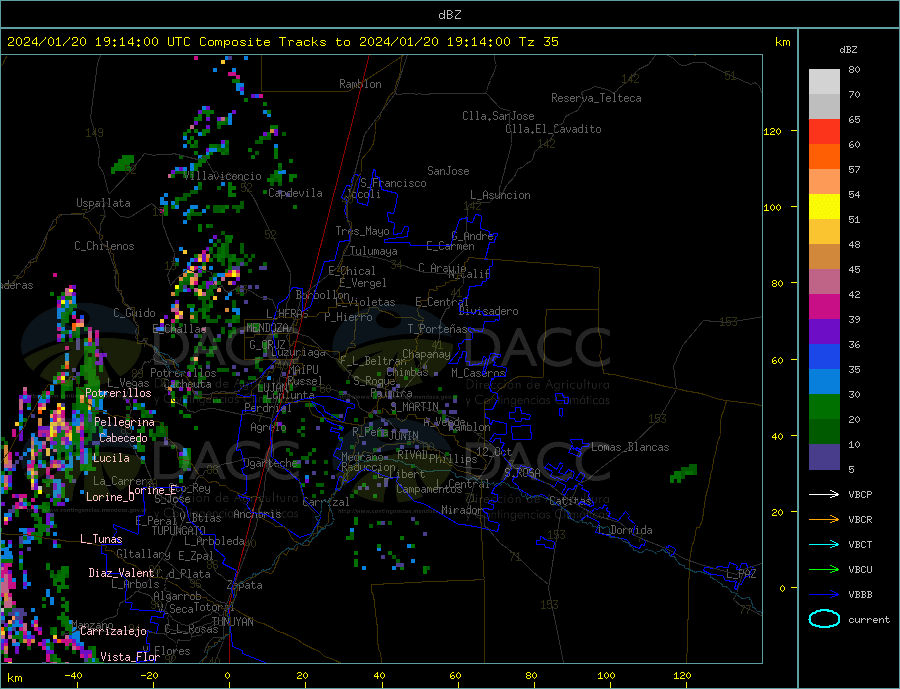
Task: Click the 'MENDOZA' city label
Action: pos(267,328)
